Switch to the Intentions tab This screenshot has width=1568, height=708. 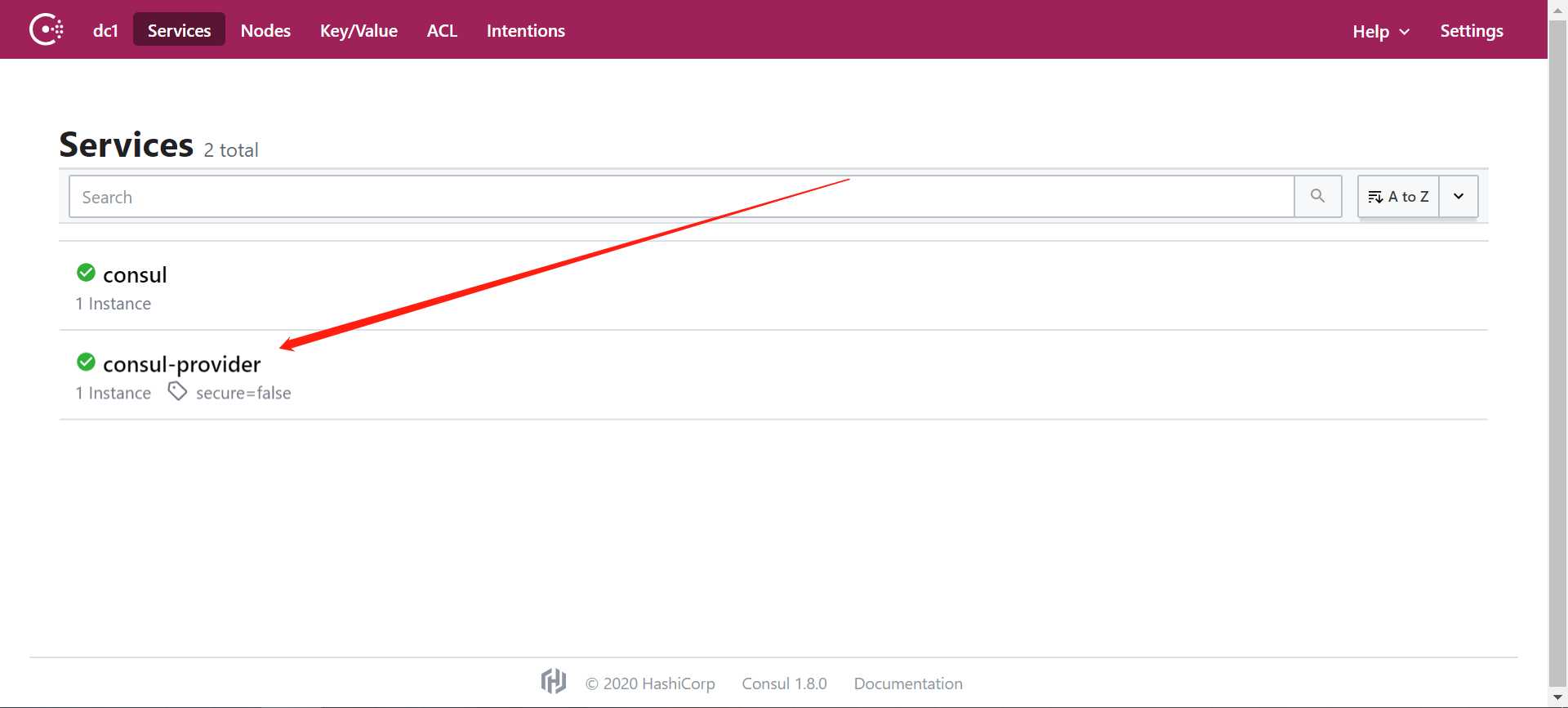[526, 30]
